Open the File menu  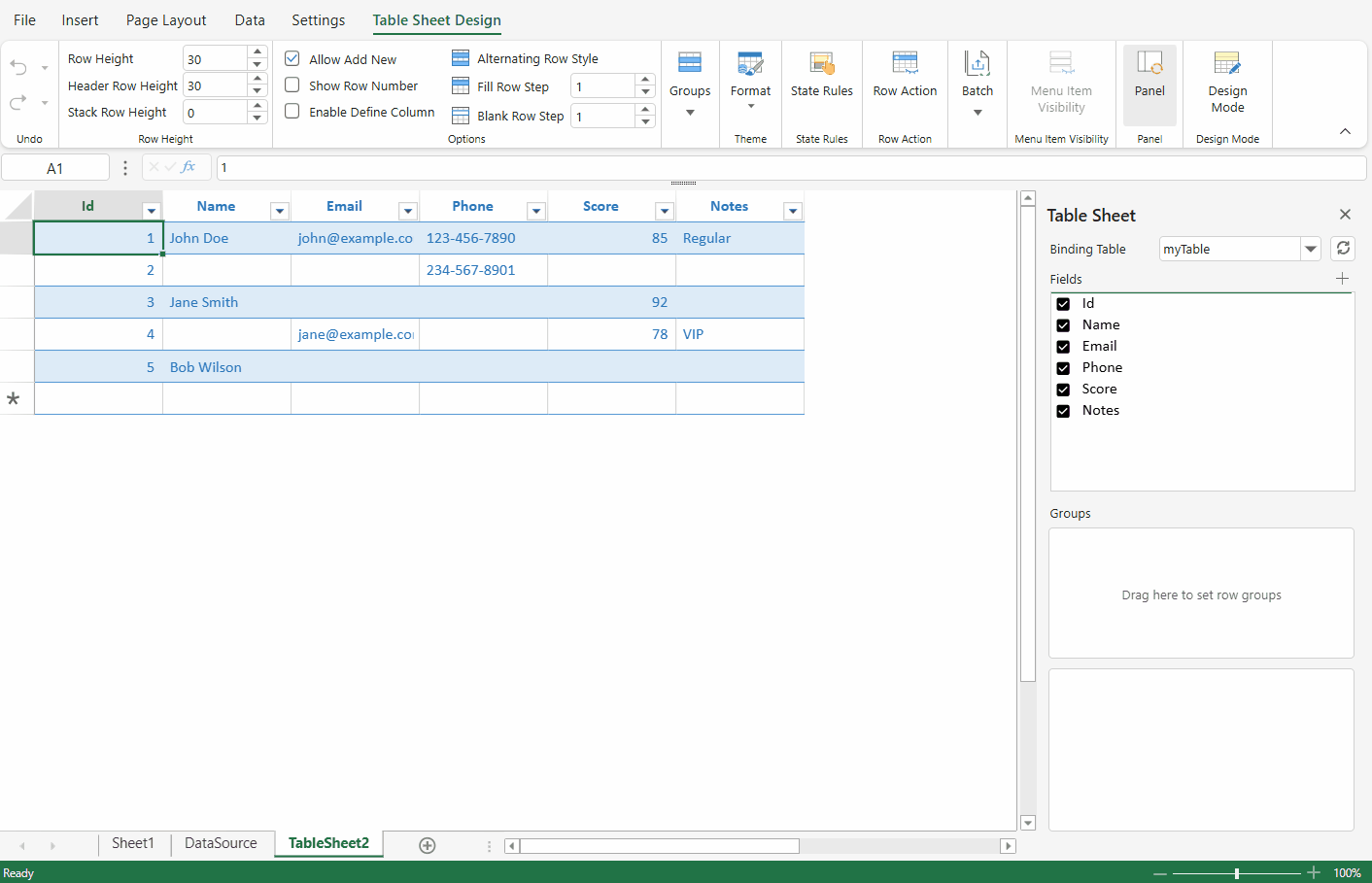pos(25,20)
